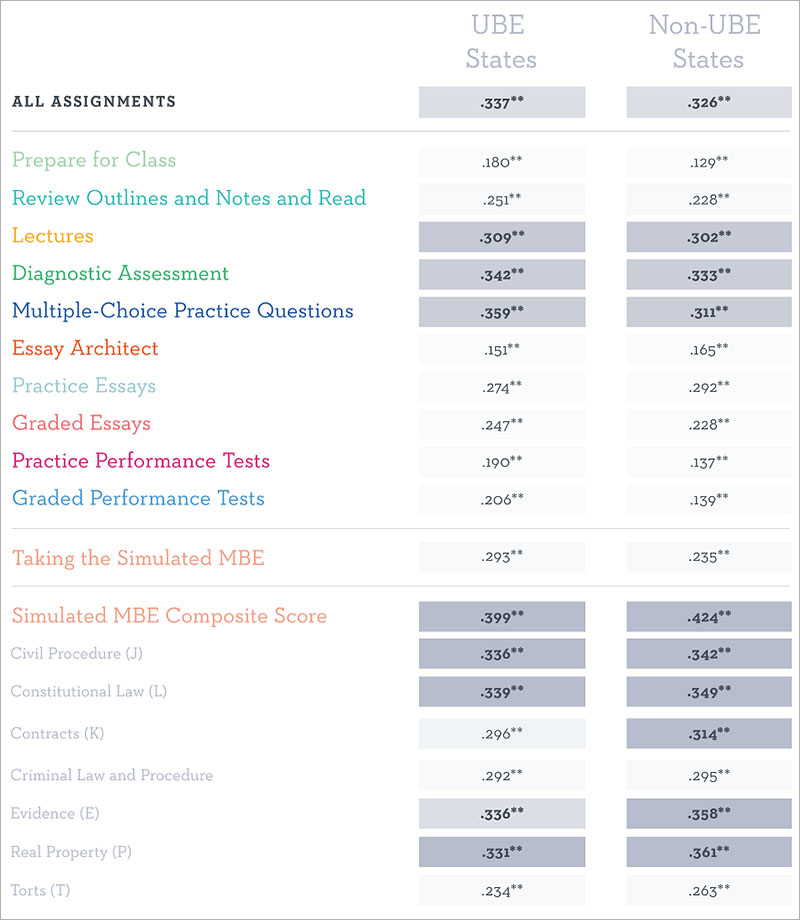Select Simulated MBE Composite Score label
800x920 pixels.
click(169, 616)
